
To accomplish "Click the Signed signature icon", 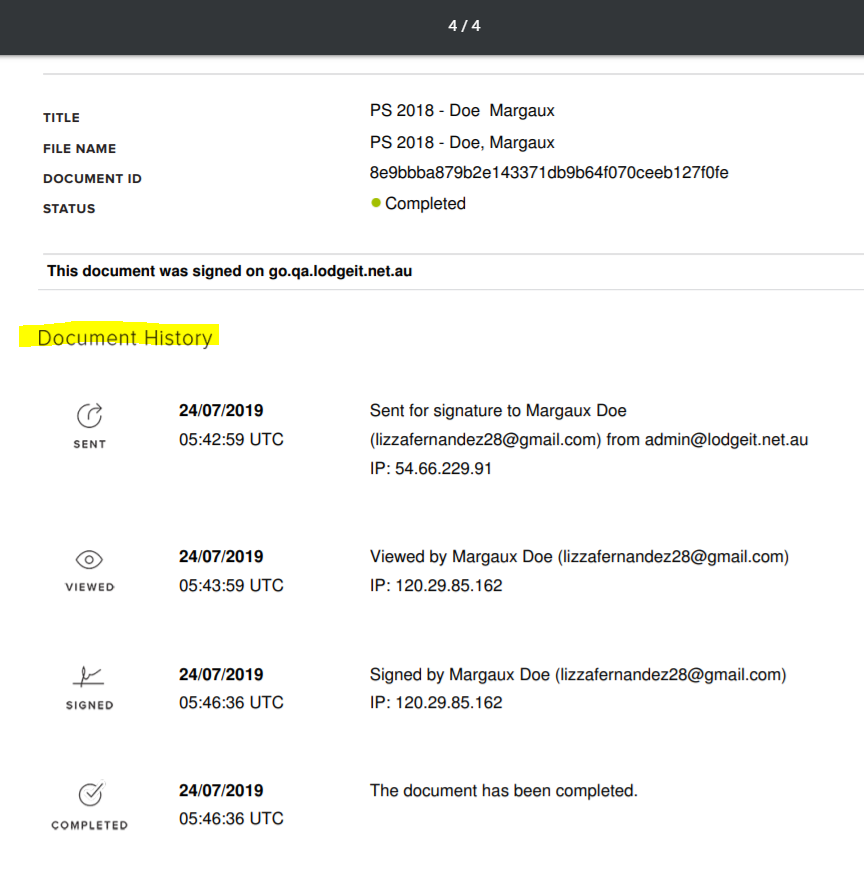I will [89, 676].
